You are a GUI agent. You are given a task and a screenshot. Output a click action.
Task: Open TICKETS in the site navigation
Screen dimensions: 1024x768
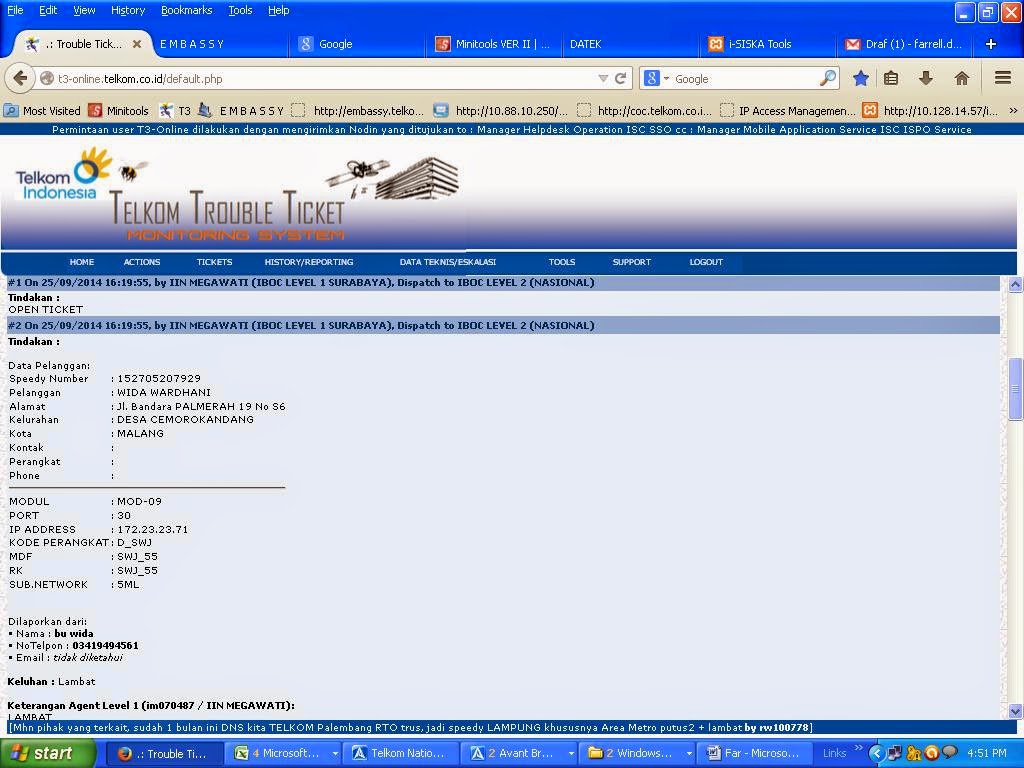click(x=214, y=262)
